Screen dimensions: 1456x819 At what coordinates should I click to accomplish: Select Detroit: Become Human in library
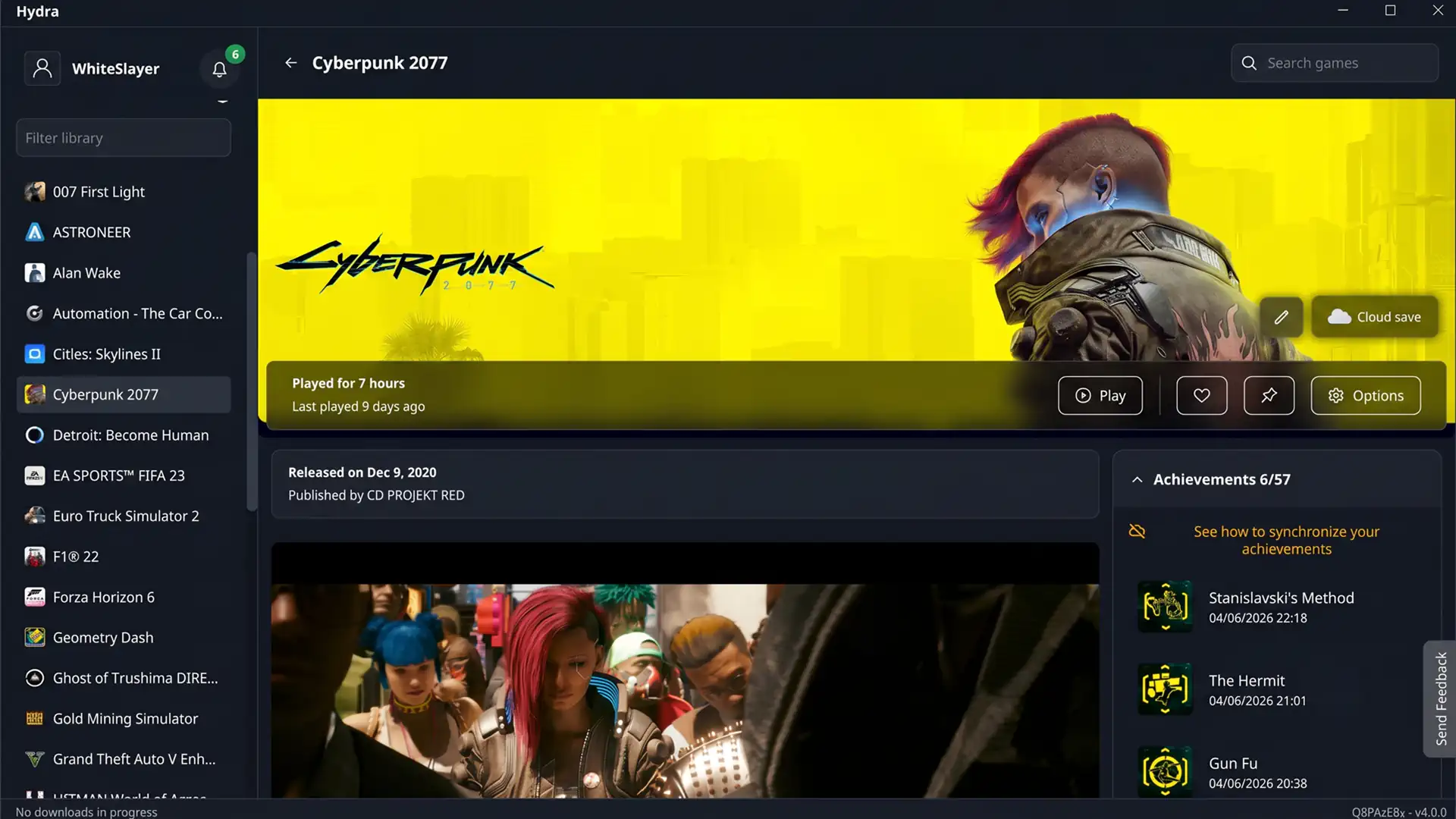(x=124, y=435)
